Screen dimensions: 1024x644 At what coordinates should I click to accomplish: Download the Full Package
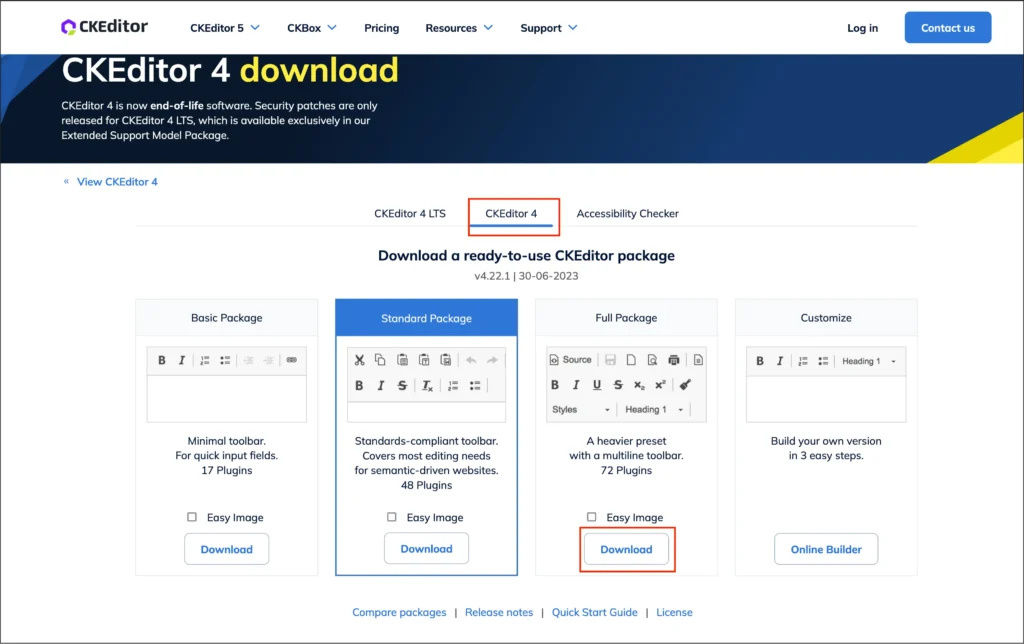point(626,549)
